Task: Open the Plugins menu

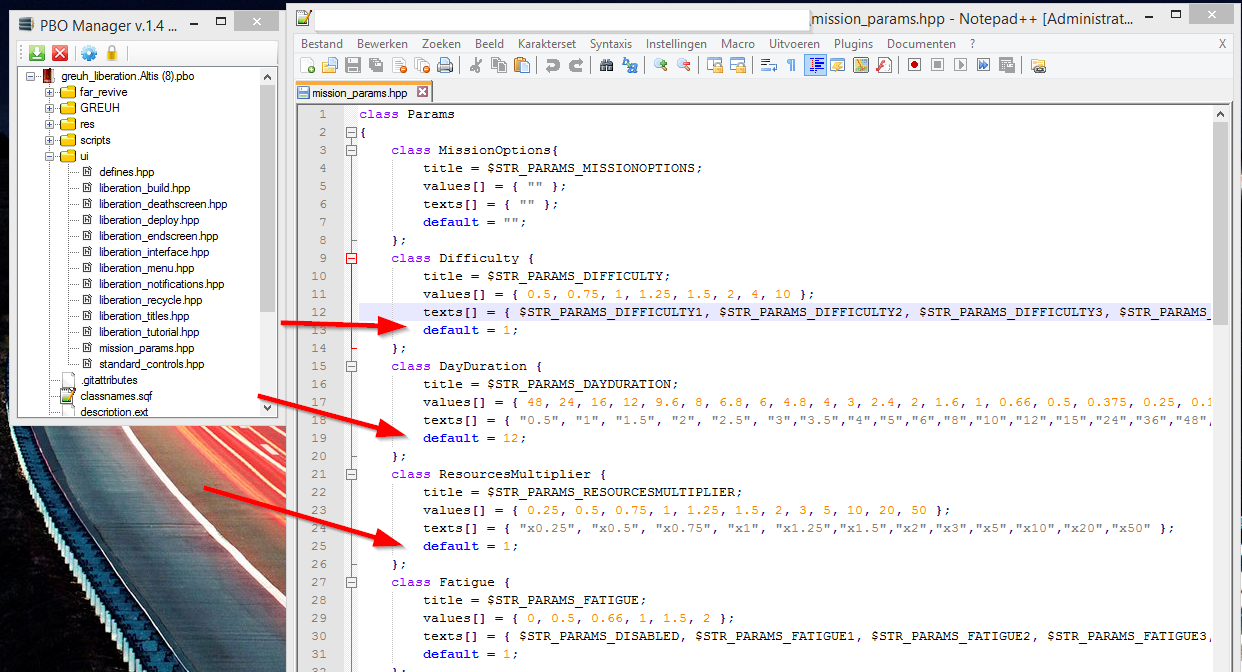Action: [853, 44]
